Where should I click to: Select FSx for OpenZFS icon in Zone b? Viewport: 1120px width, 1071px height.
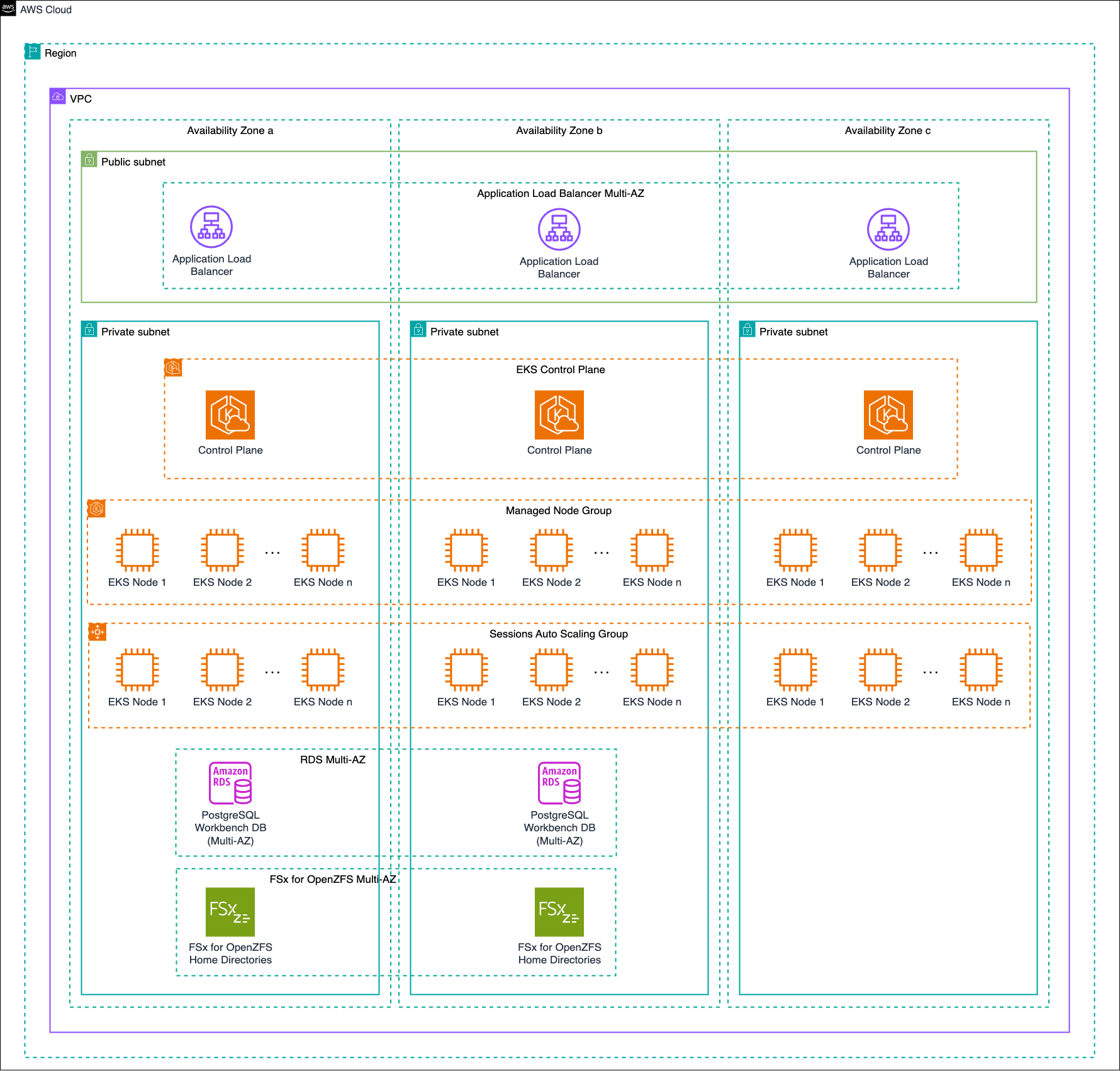click(559, 912)
